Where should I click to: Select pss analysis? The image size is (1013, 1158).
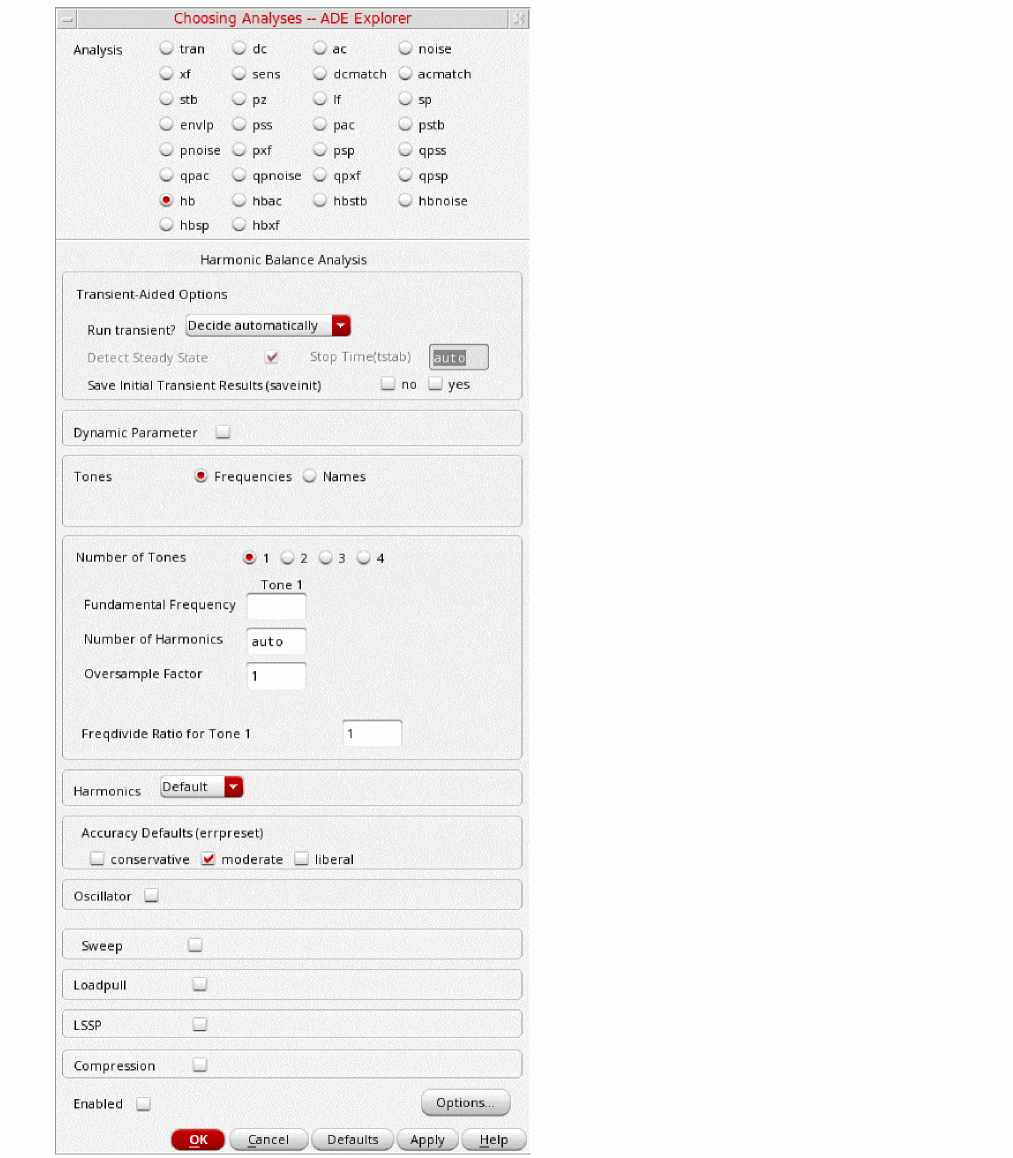tap(239, 125)
